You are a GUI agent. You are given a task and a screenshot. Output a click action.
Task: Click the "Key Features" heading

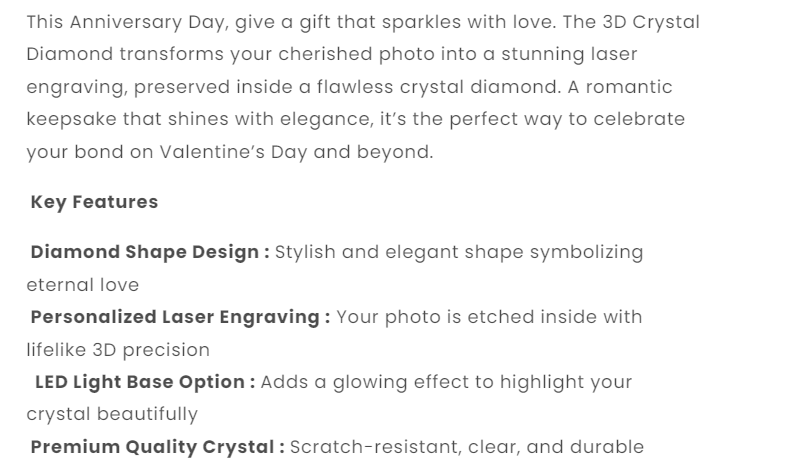pyautogui.click(x=94, y=202)
